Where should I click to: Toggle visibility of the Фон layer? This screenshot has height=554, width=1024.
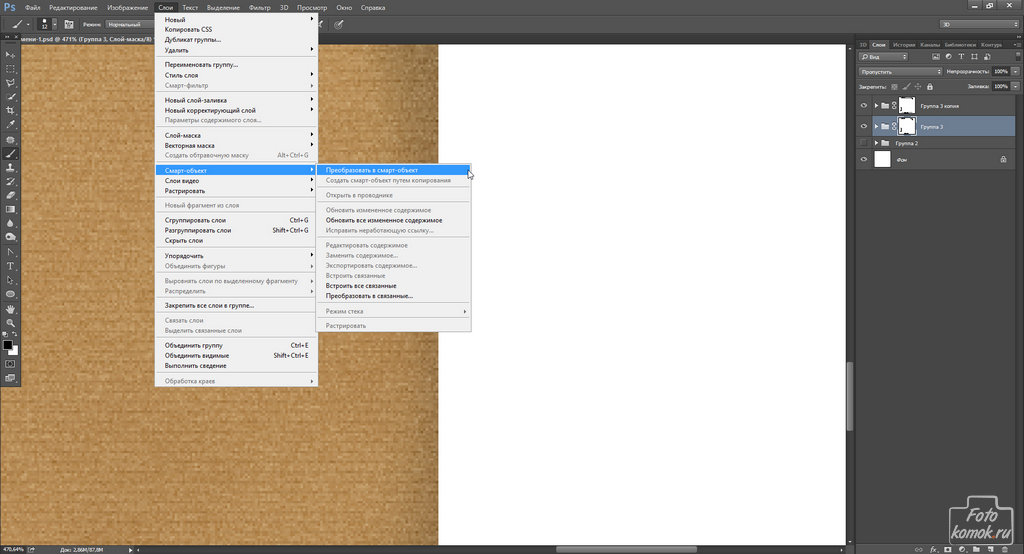(x=864, y=159)
